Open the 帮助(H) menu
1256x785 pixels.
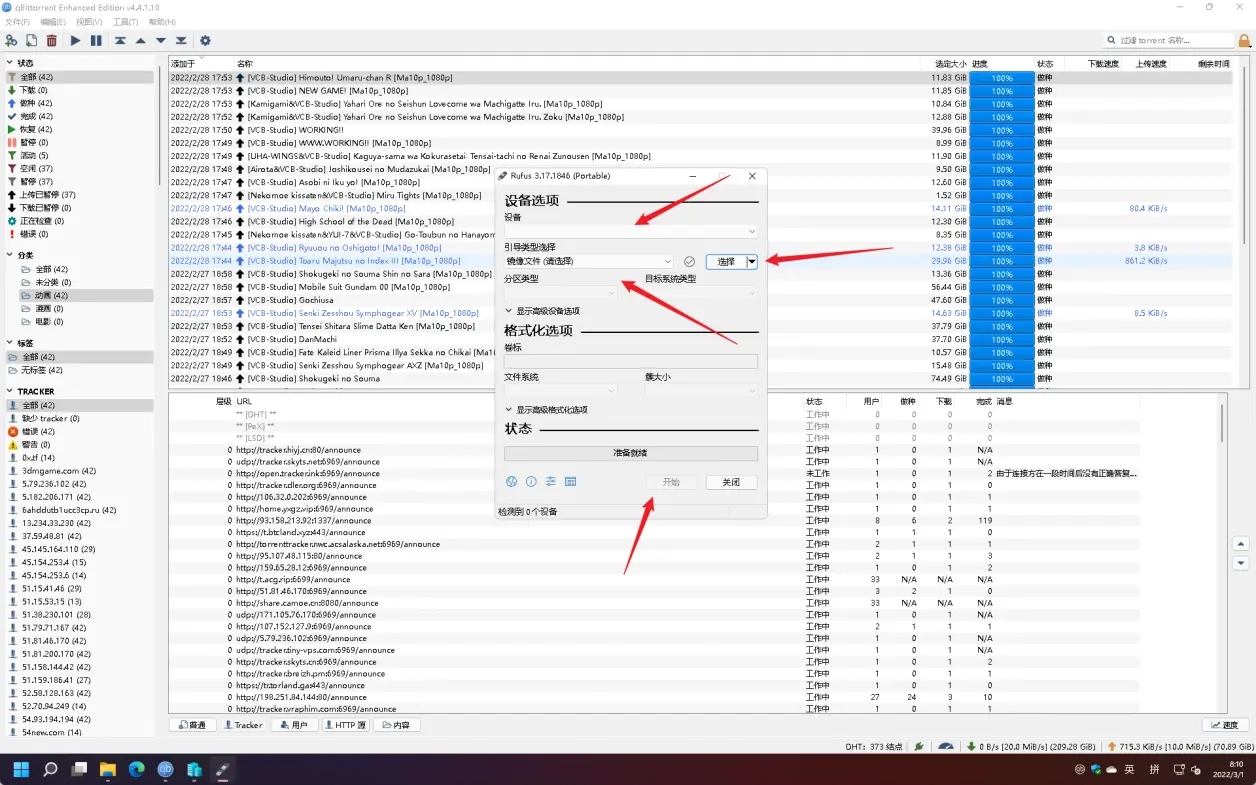click(161, 21)
